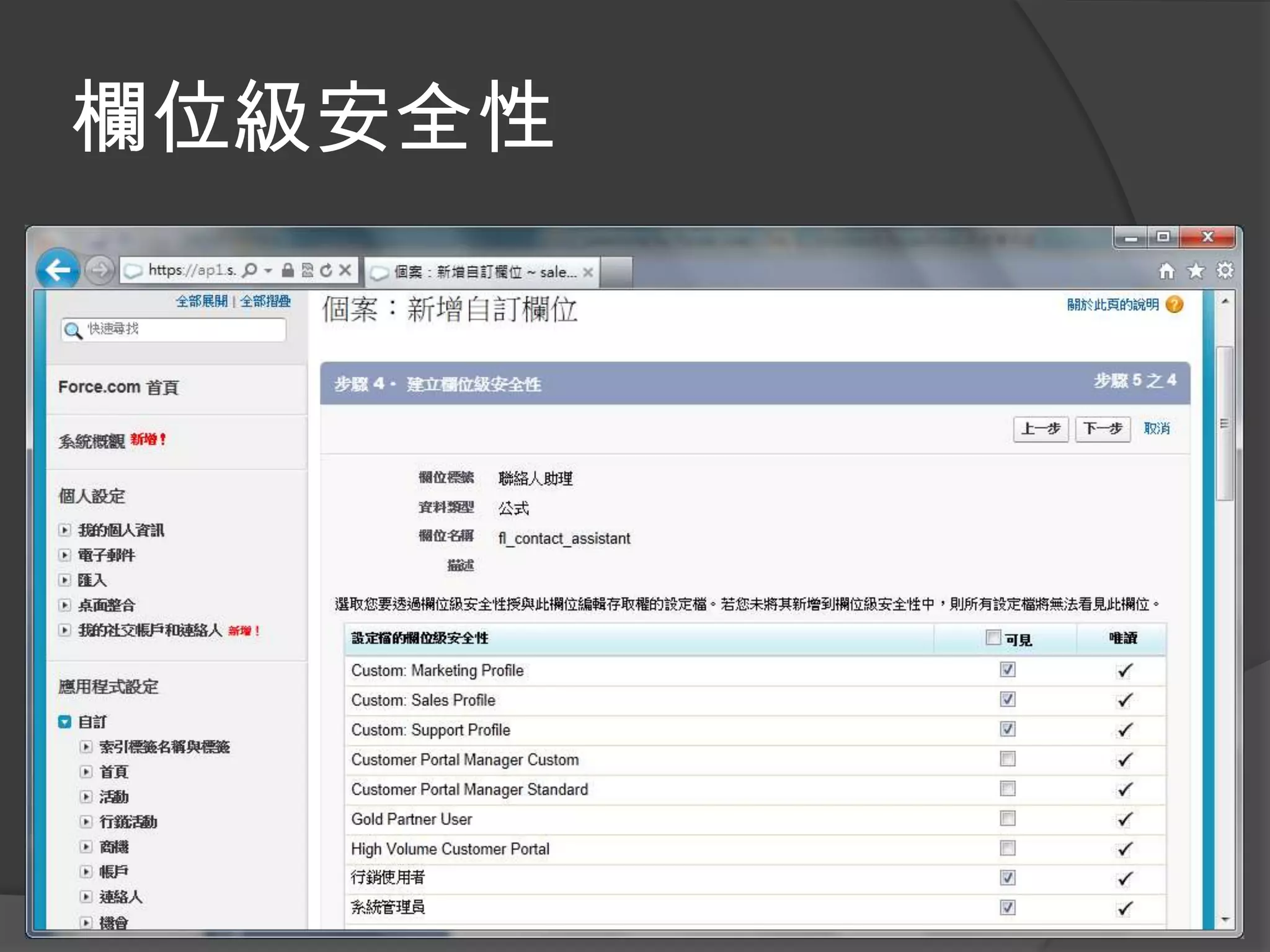The height and width of the screenshot is (952, 1270).
Task: Click the browser back arrow button
Action: (58, 270)
